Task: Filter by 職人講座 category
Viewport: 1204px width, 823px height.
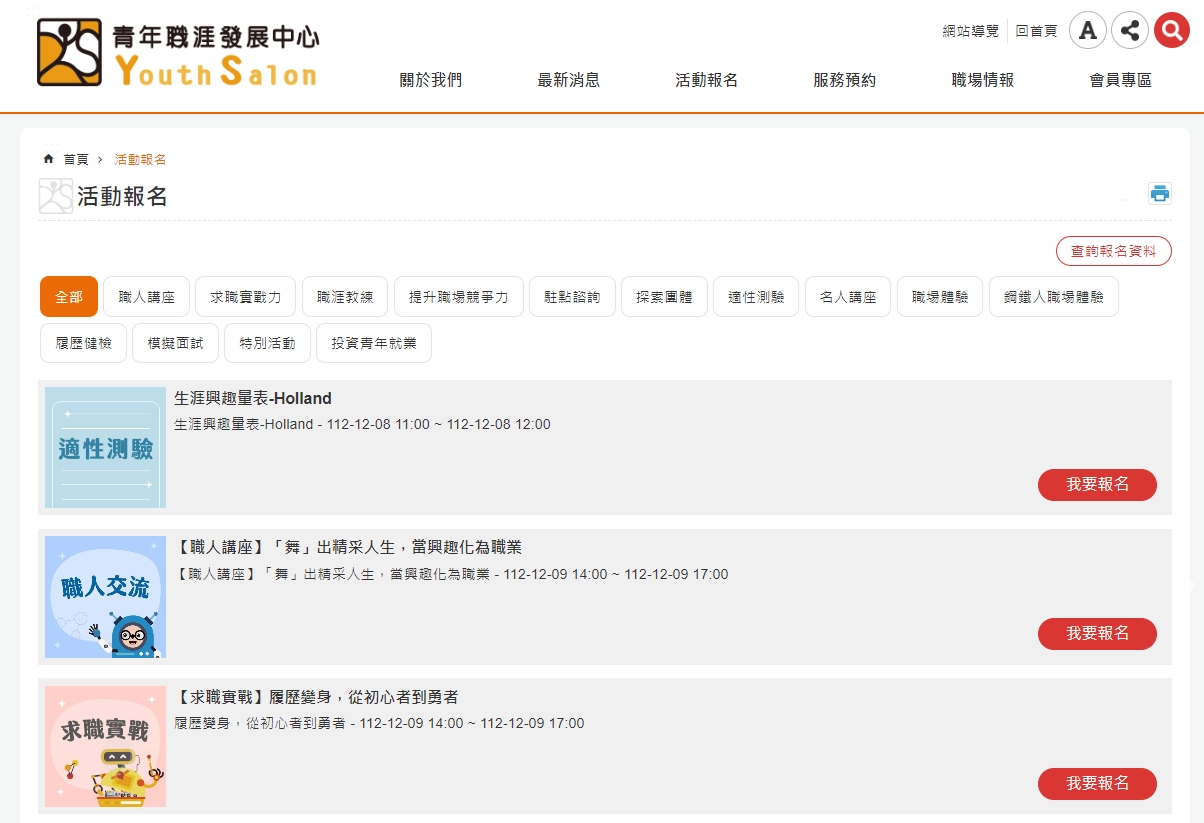Action: coord(146,297)
